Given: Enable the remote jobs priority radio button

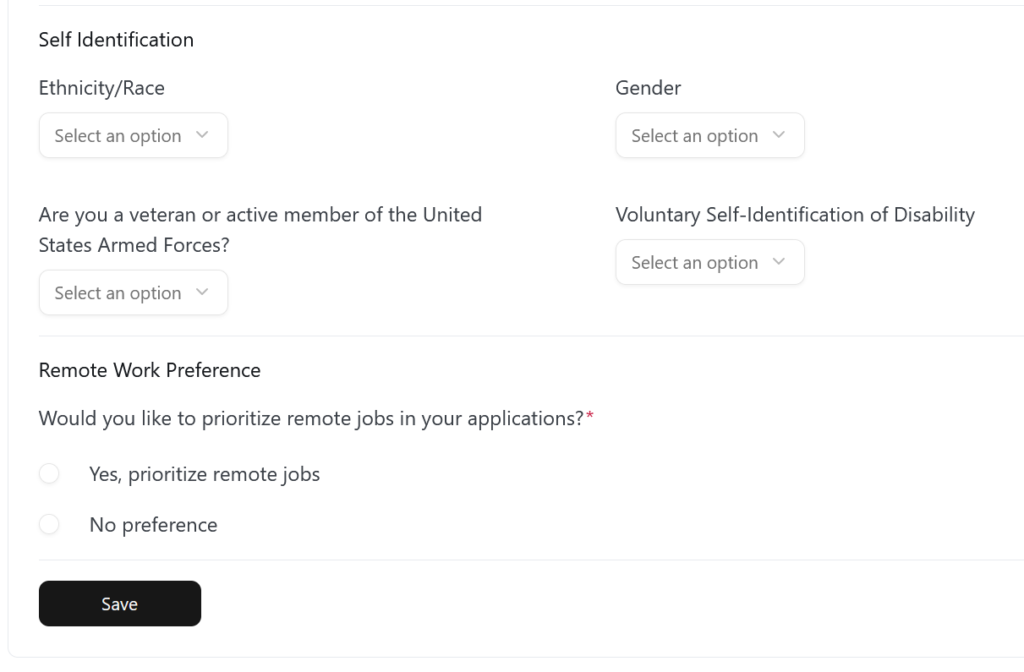Looking at the screenshot, I should pyautogui.click(x=49, y=473).
